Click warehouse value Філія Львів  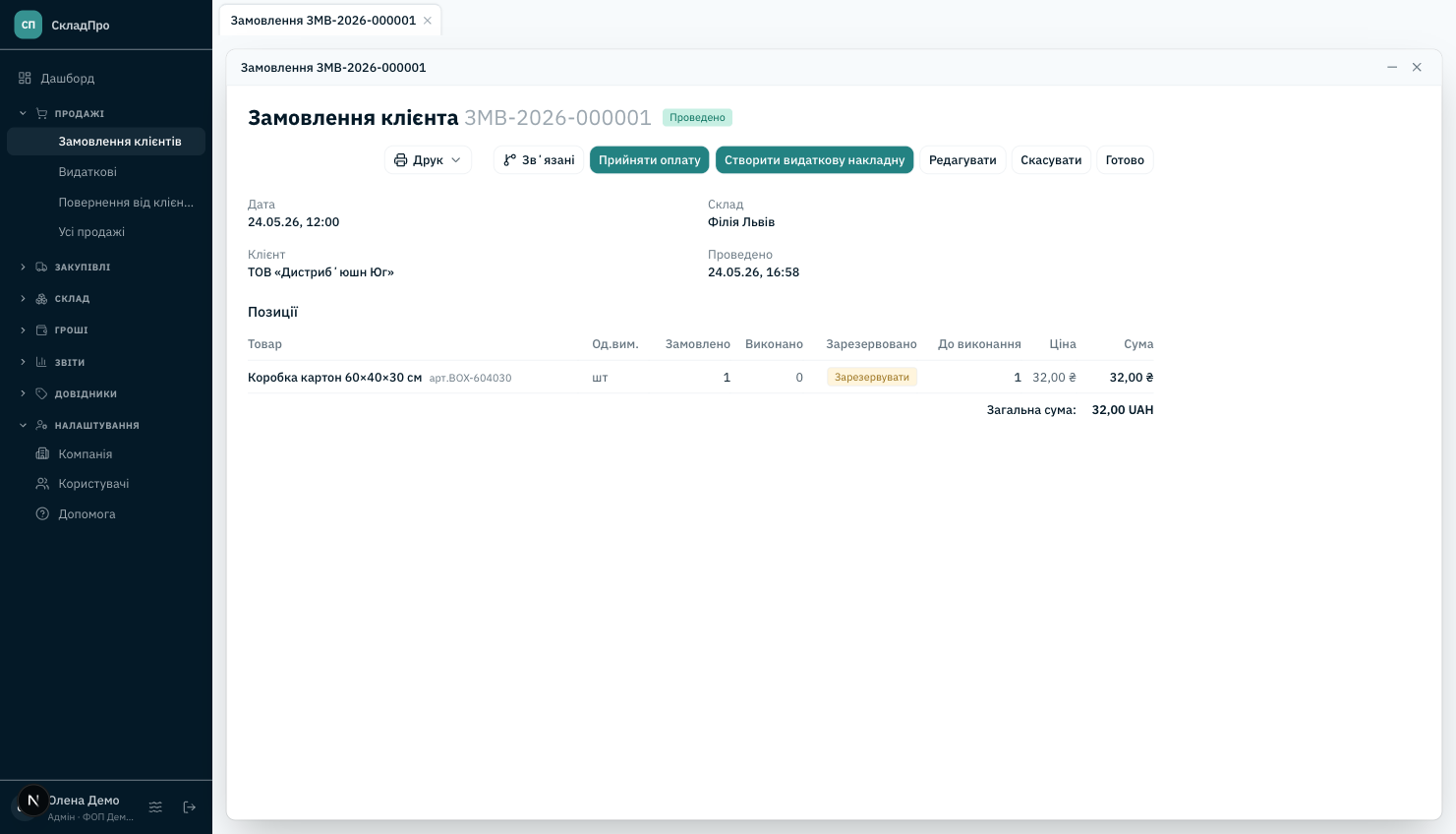(741, 222)
